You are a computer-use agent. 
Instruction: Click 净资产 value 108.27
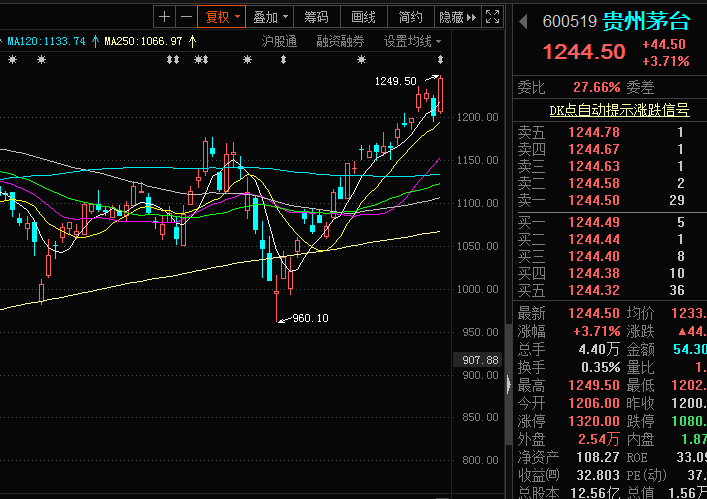click(598, 457)
